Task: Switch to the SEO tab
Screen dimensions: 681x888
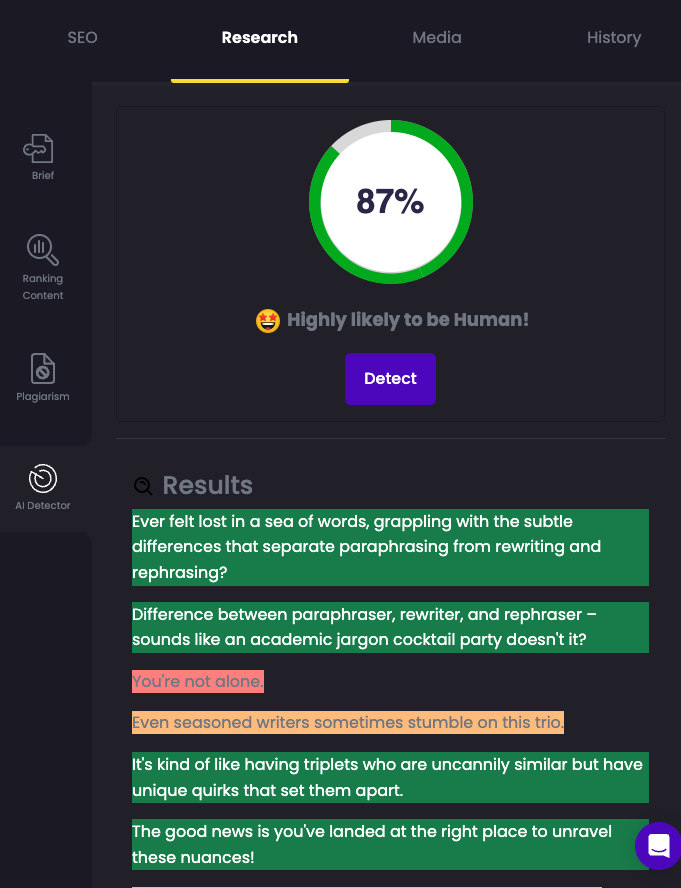Action: (82, 37)
